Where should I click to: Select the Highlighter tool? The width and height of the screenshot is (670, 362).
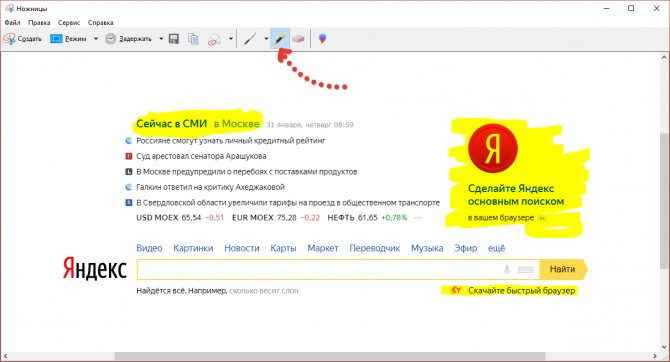[x=280, y=39]
